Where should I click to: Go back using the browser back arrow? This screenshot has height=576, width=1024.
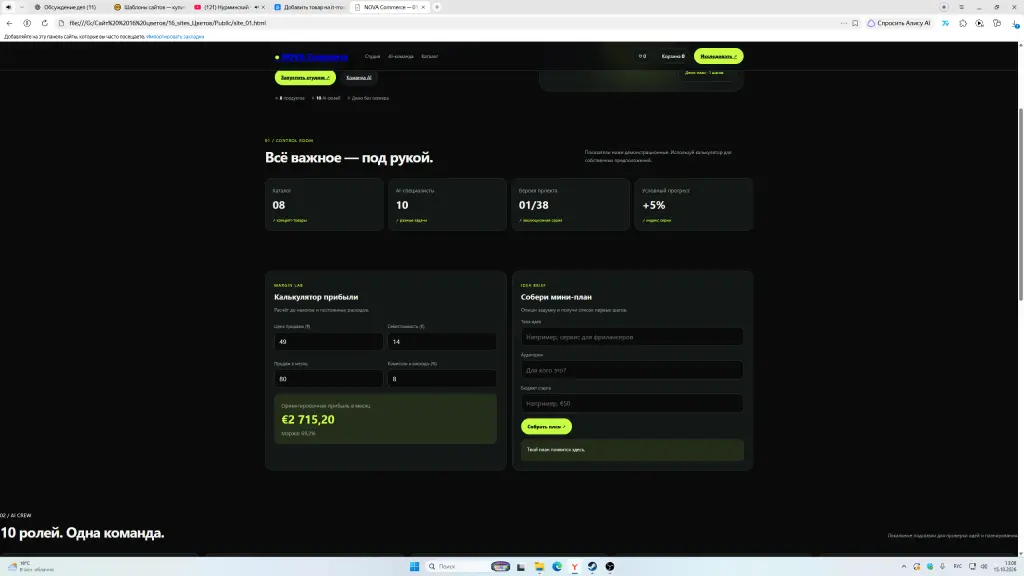click(9, 23)
